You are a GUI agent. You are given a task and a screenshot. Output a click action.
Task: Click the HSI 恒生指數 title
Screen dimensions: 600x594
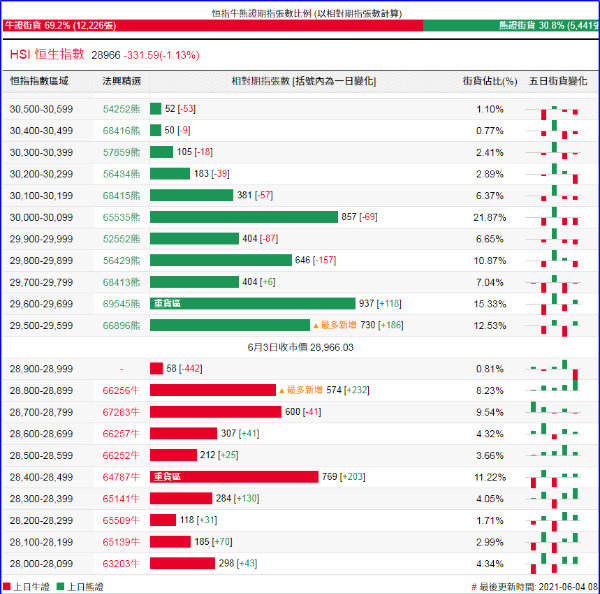click(x=47, y=54)
